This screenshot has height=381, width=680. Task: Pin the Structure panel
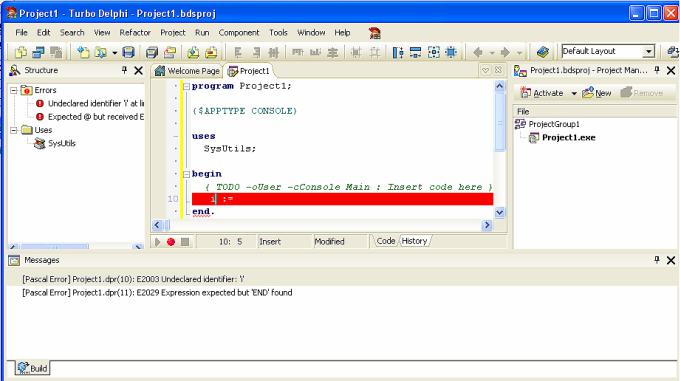[124, 70]
